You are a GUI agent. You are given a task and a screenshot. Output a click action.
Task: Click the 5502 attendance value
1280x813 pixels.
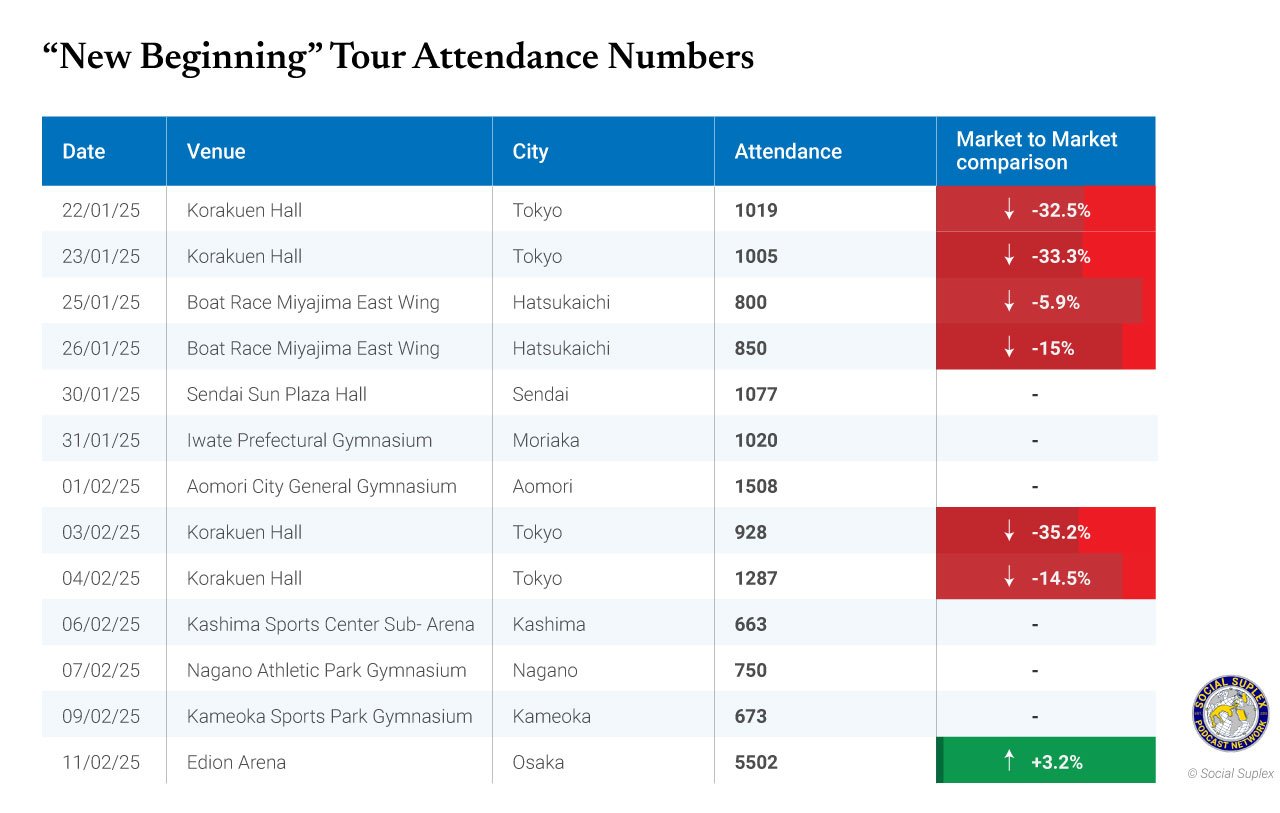coord(756,762)
